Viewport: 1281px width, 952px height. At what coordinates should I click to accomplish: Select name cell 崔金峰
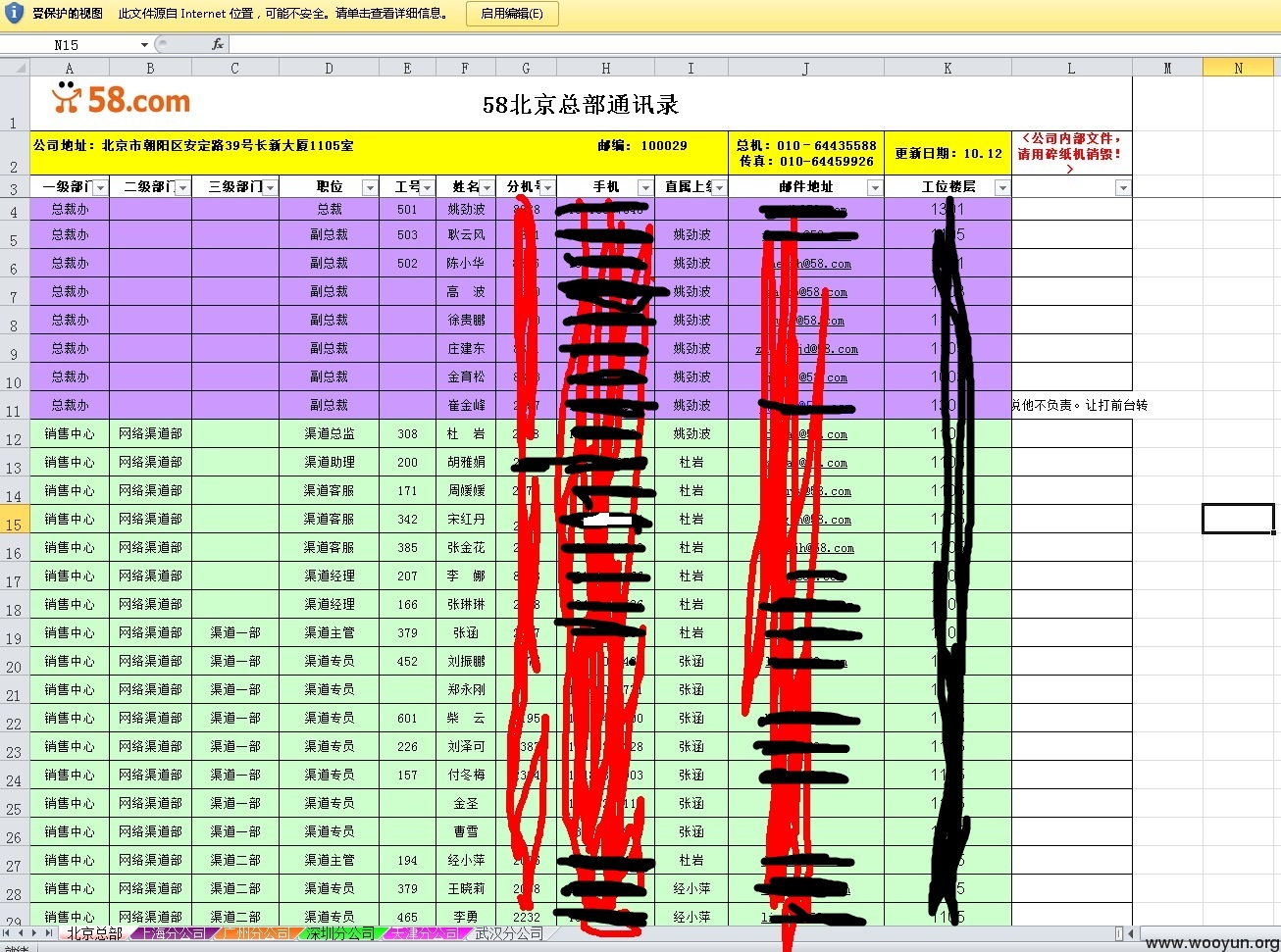point(466,406)
